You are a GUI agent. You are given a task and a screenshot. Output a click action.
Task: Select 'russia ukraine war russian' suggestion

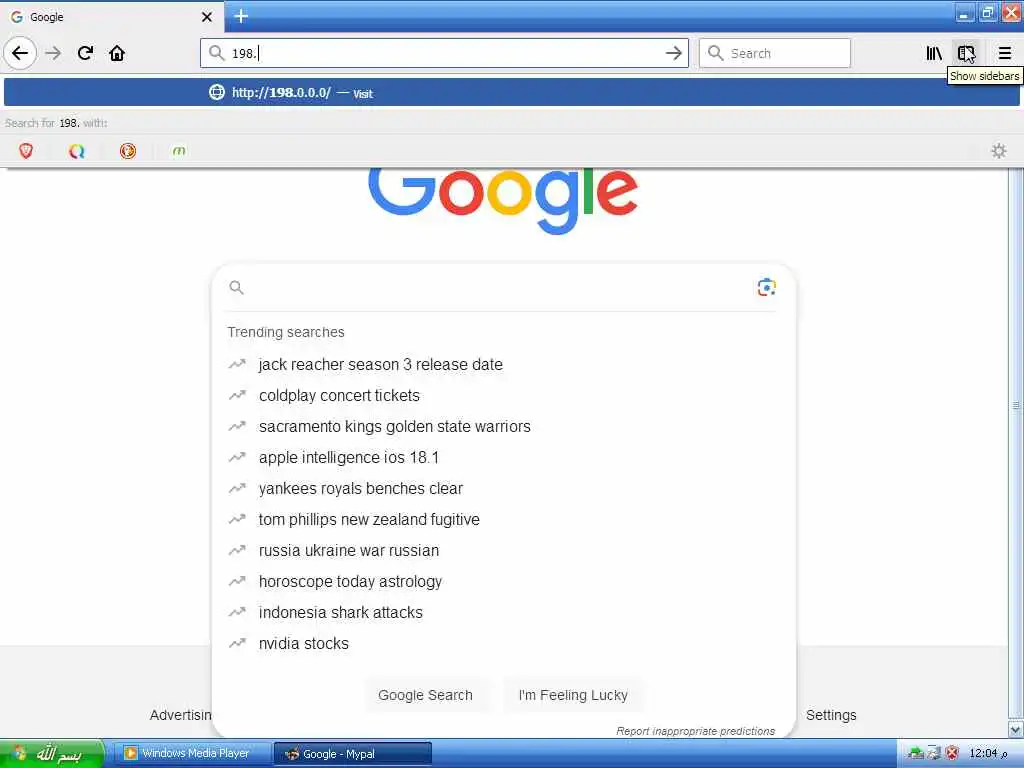349,551
